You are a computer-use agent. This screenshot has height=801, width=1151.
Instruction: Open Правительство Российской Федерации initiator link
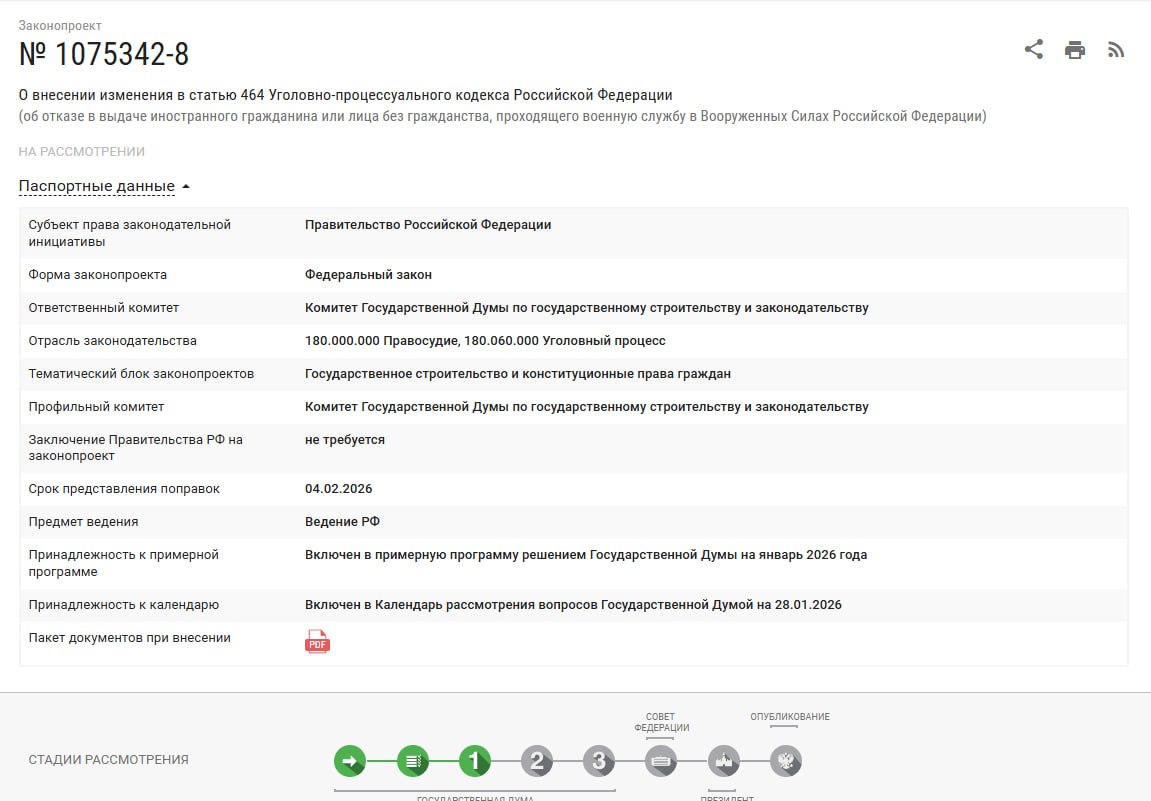[x=428, y=225]
